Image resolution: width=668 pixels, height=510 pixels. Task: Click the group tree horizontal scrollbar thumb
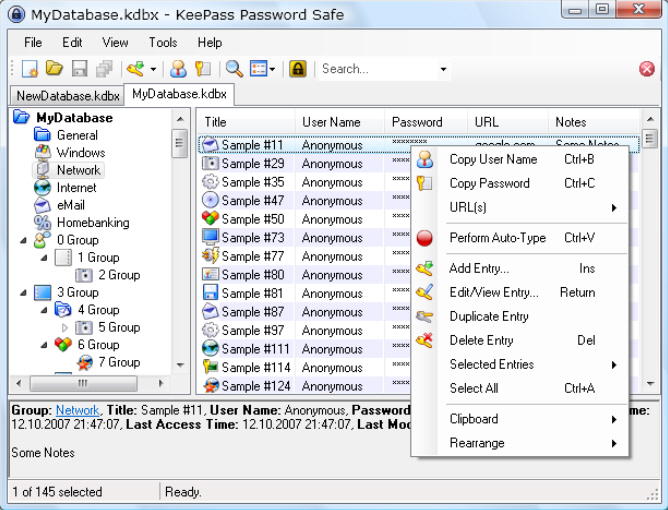click(83, 383)
